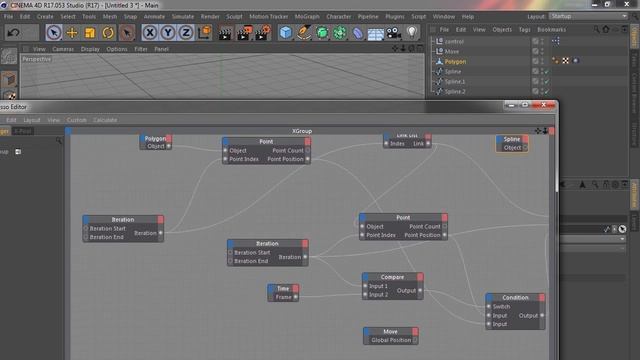Click the Spline node in XGroup
This screenshot has height=360, width=640.
[x=512, y=144]
